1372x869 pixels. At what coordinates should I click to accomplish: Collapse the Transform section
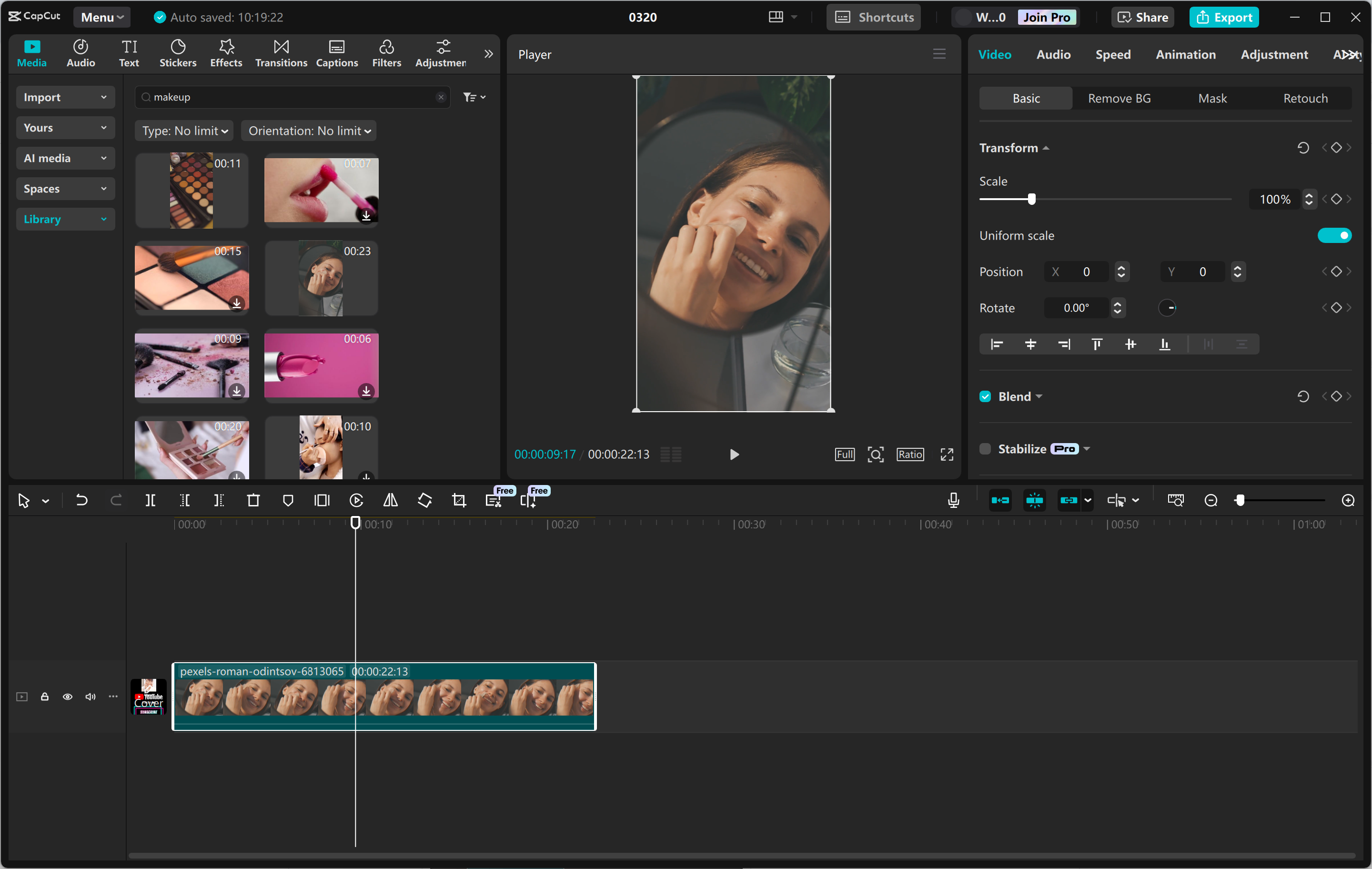(x=1046, y=147)
